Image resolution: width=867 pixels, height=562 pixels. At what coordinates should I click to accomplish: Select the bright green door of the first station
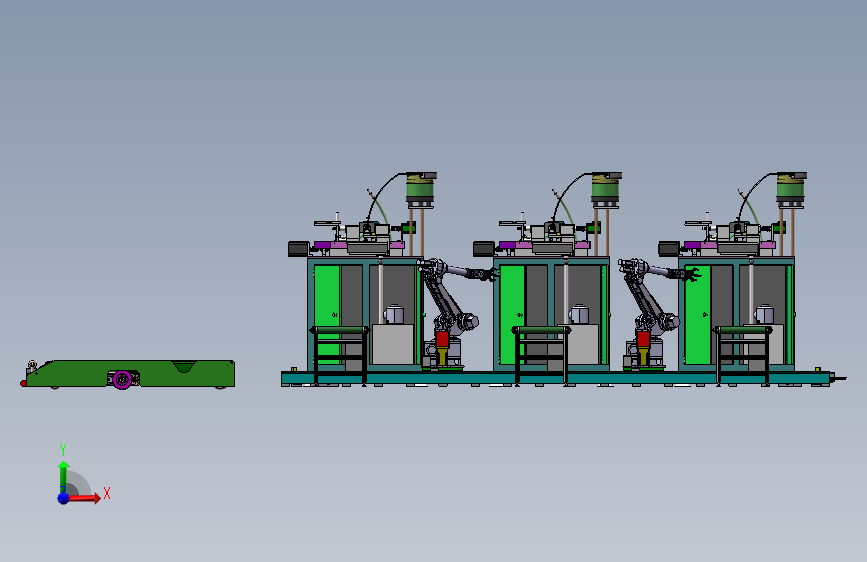[x=327, y=314]
